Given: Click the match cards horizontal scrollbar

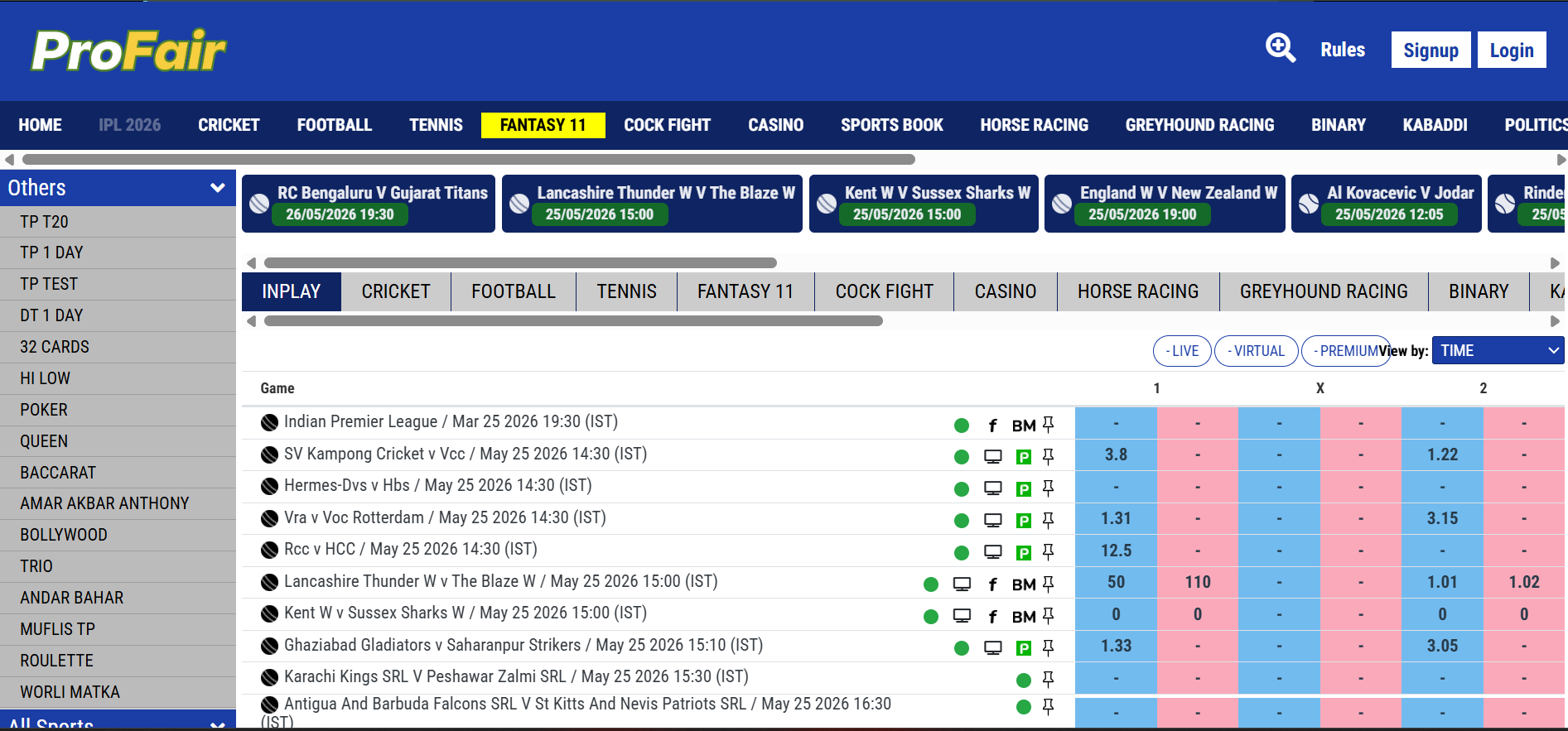Looking at the screenshot, I should coord(520,263).
